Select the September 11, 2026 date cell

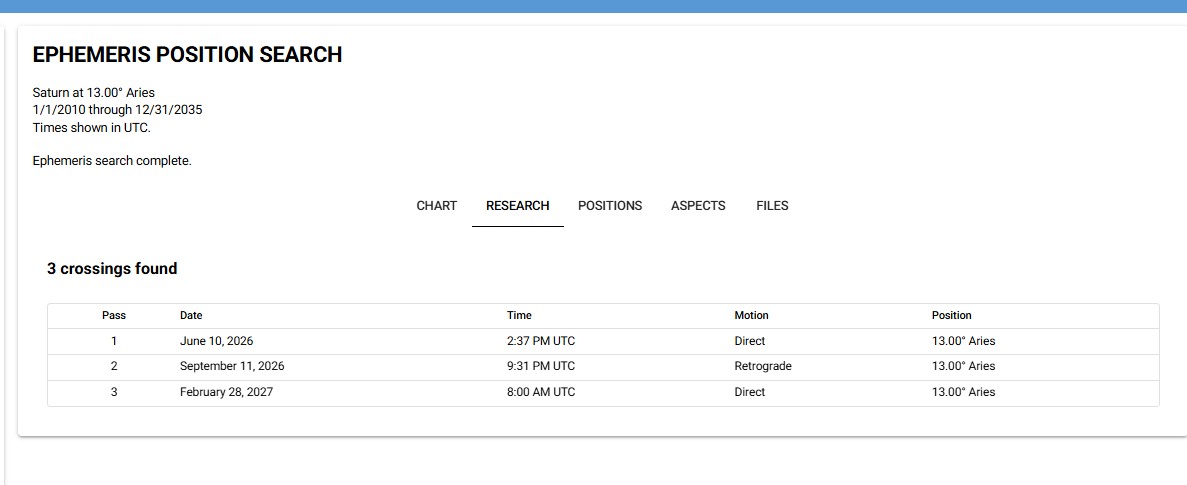232,366
